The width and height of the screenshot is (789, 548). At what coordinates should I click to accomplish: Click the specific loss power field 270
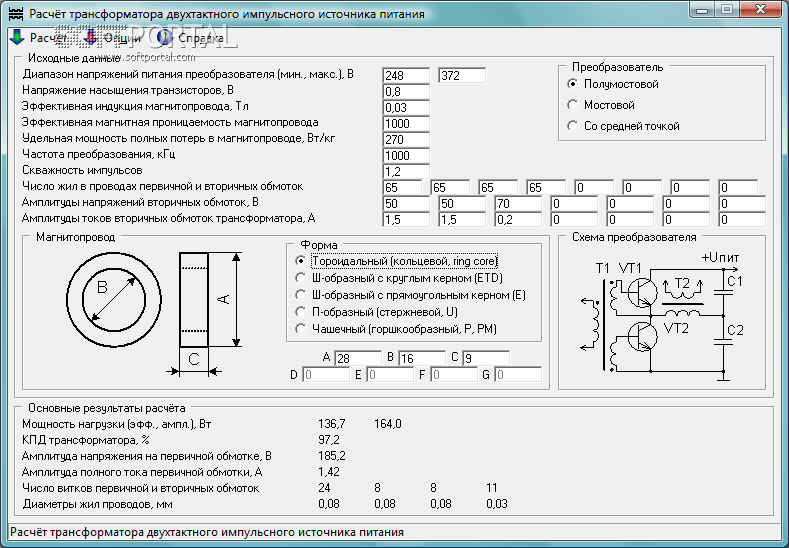pyautogui.click(x=406, y=139)
